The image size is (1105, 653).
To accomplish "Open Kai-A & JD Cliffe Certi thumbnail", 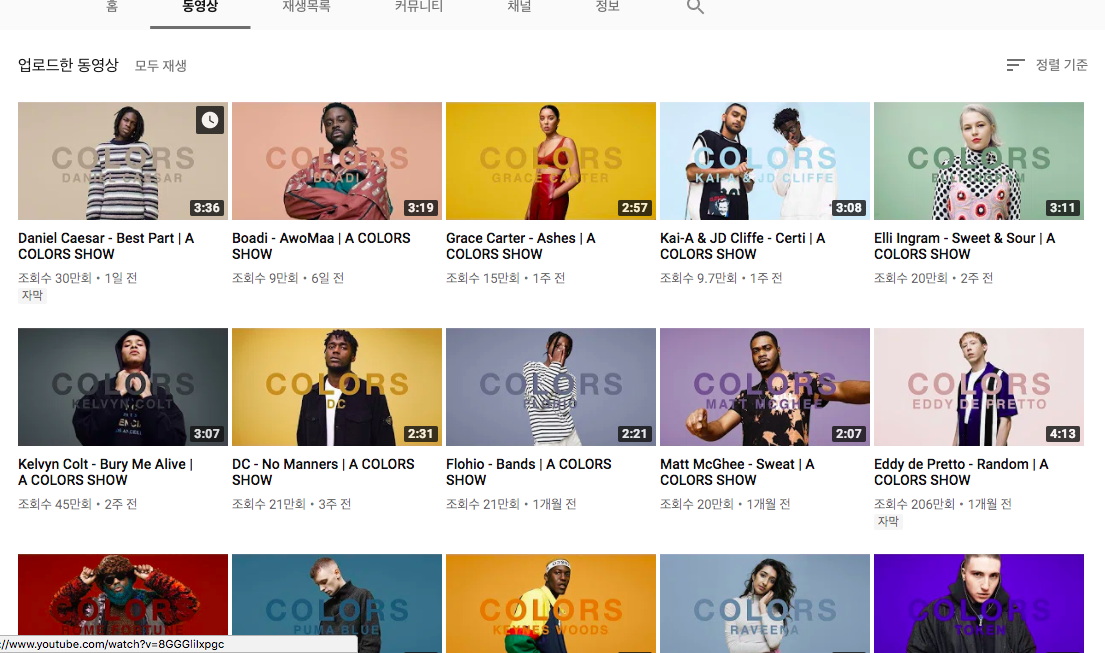I will coord(765,161).
